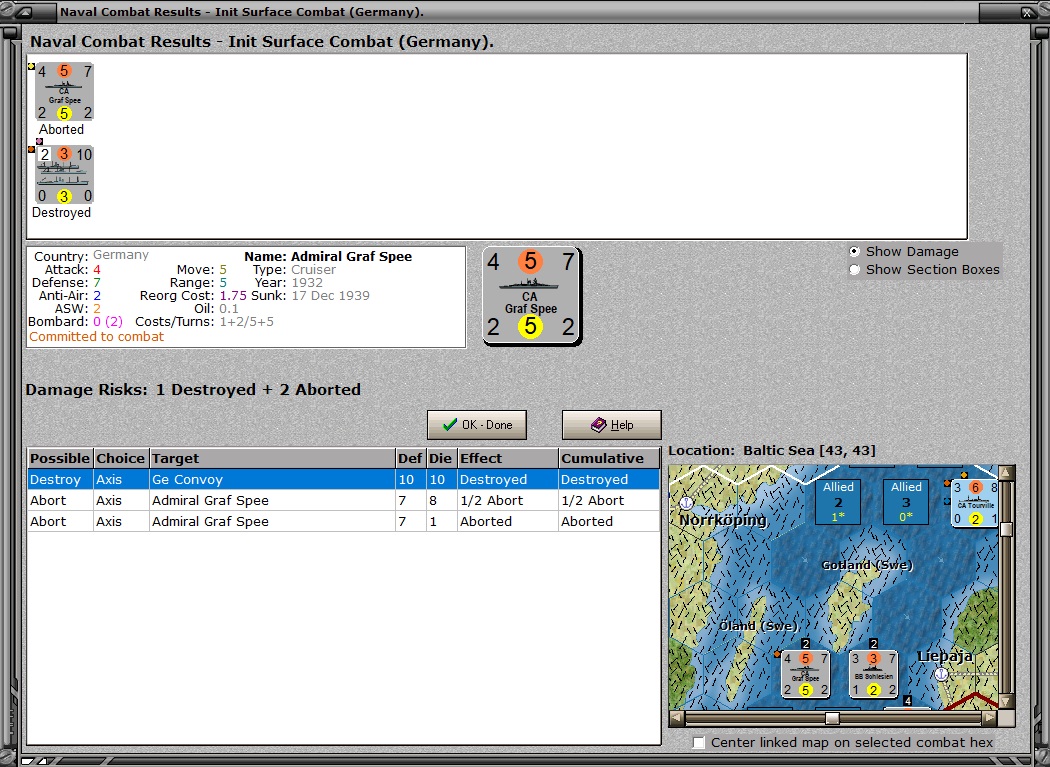Click the Target column header

coord(272,459)
